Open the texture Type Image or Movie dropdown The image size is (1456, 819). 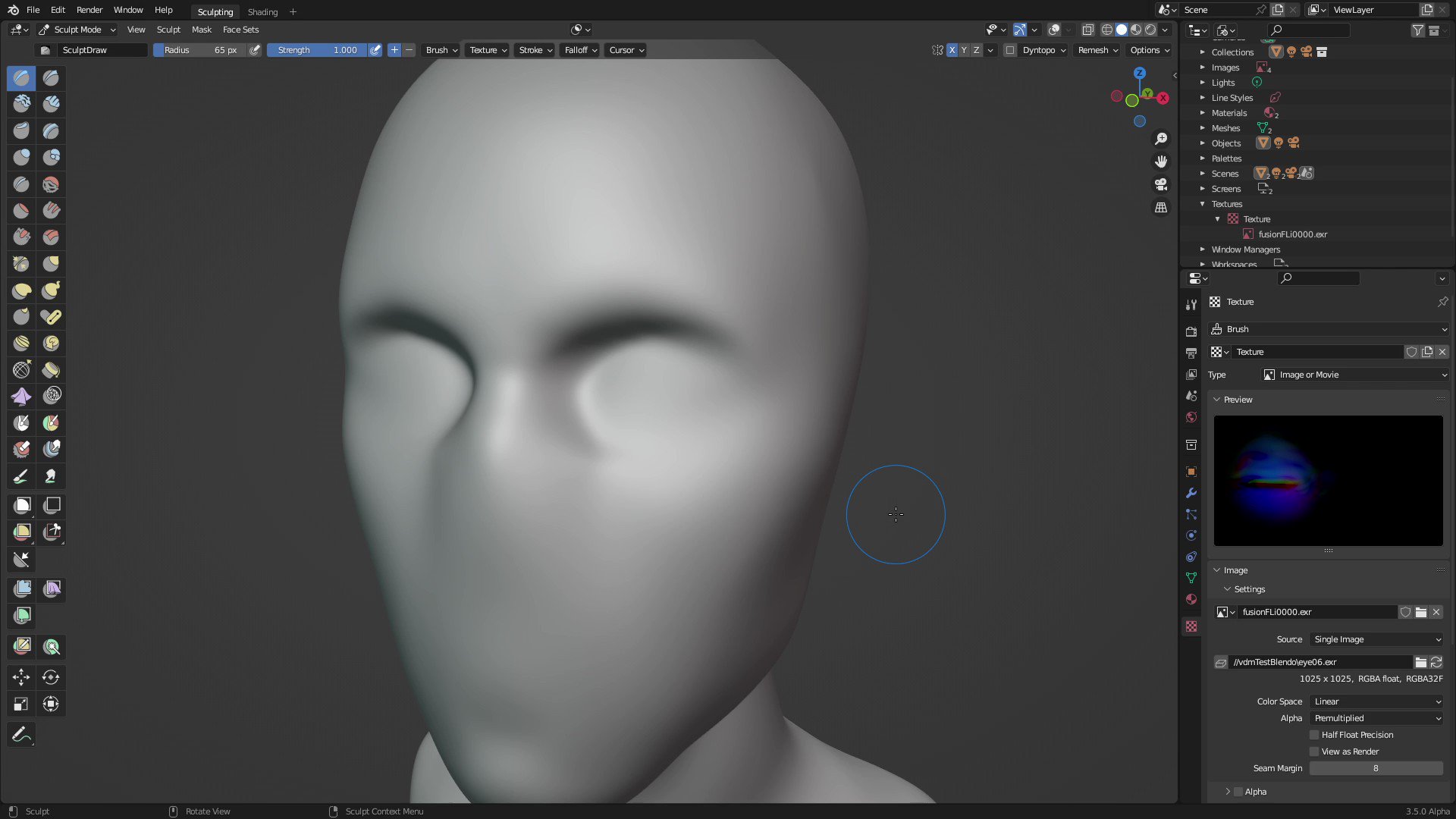pyautogui.click(x=1354, y=375)
